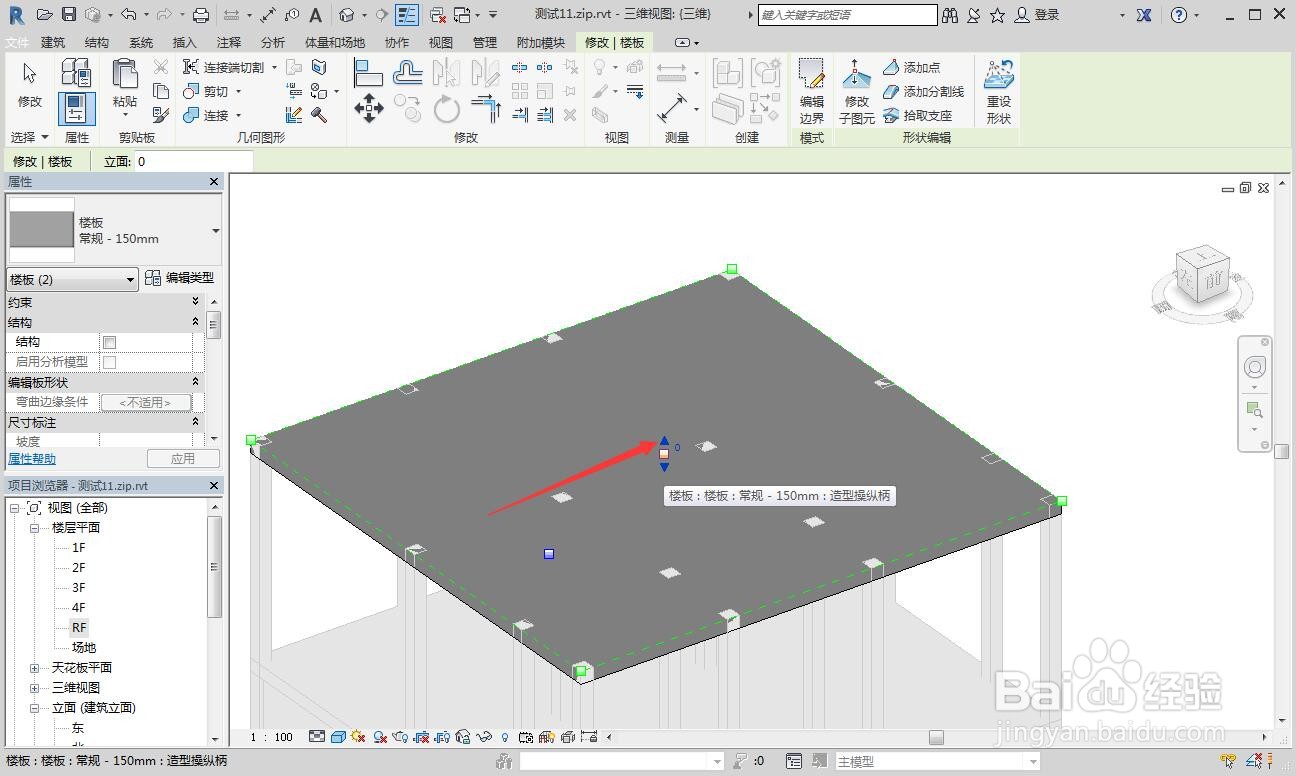The width and height of the screenshot is (1296, 776).
Task: Open the 文件 file menu
Action: coord(17,43)
